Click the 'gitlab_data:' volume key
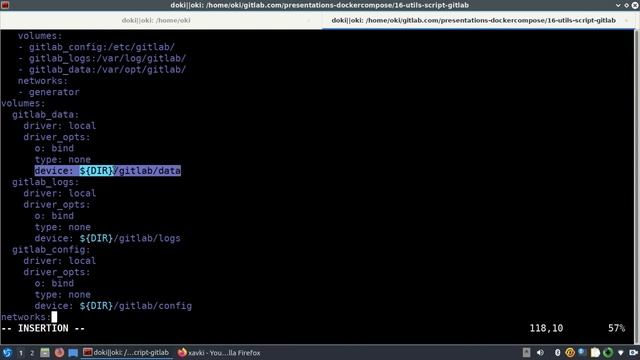Viewport: 640px width, 360px height. click(45, 115)
